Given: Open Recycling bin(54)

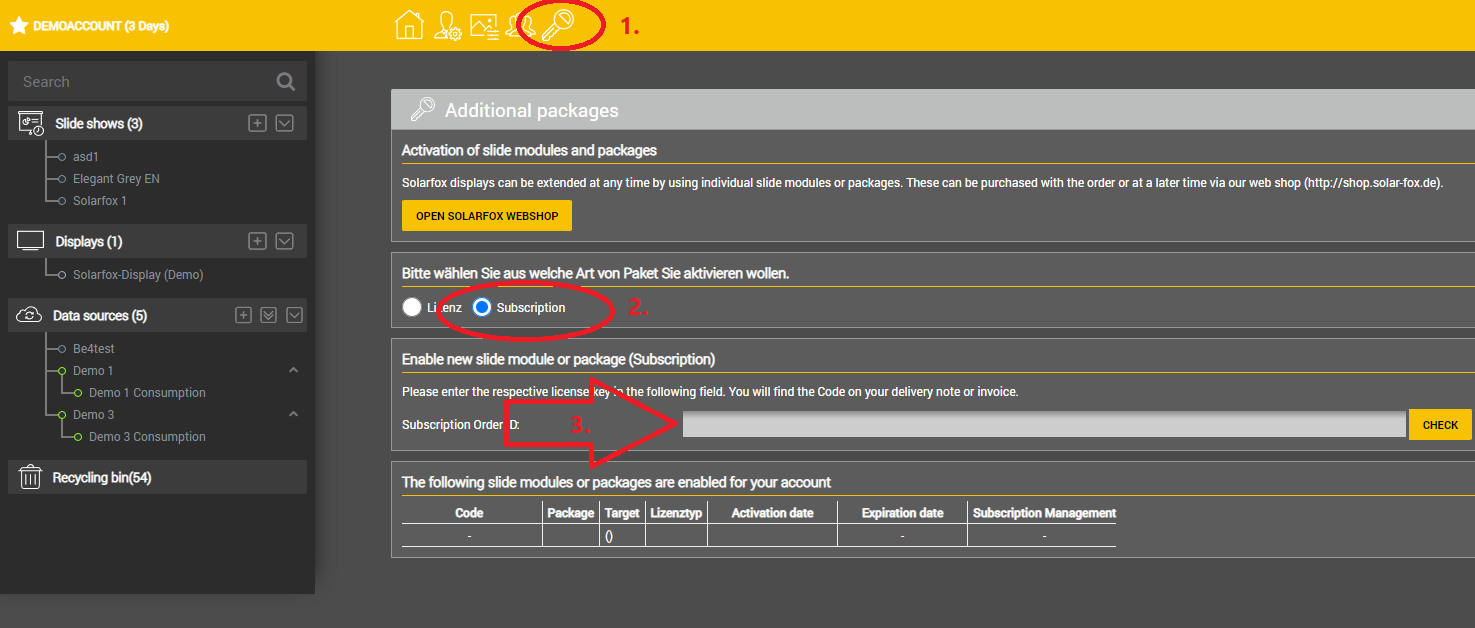Looking at the screenshot, I should [102, 478].
